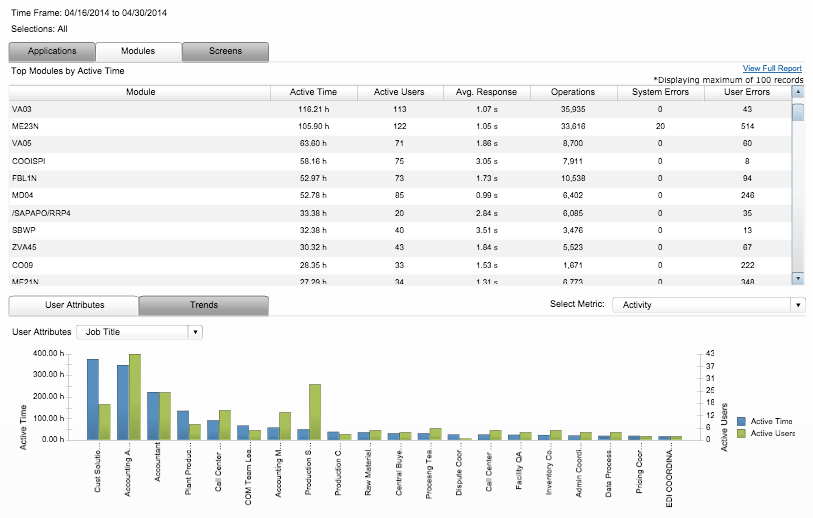Screen dimensions: 813x518
Task: Sort by the Active Time column header
Action: pos(313,92)
